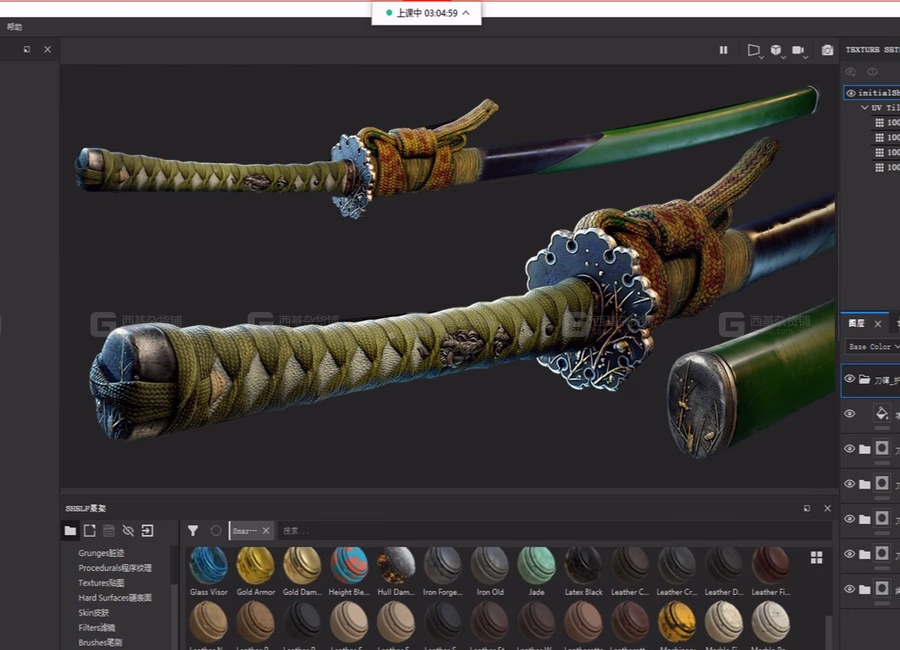Image resolution: width=900 pixels, height=650 pixels.
Task: Click the 3D cube display mode icon
Action: [776, 51]
